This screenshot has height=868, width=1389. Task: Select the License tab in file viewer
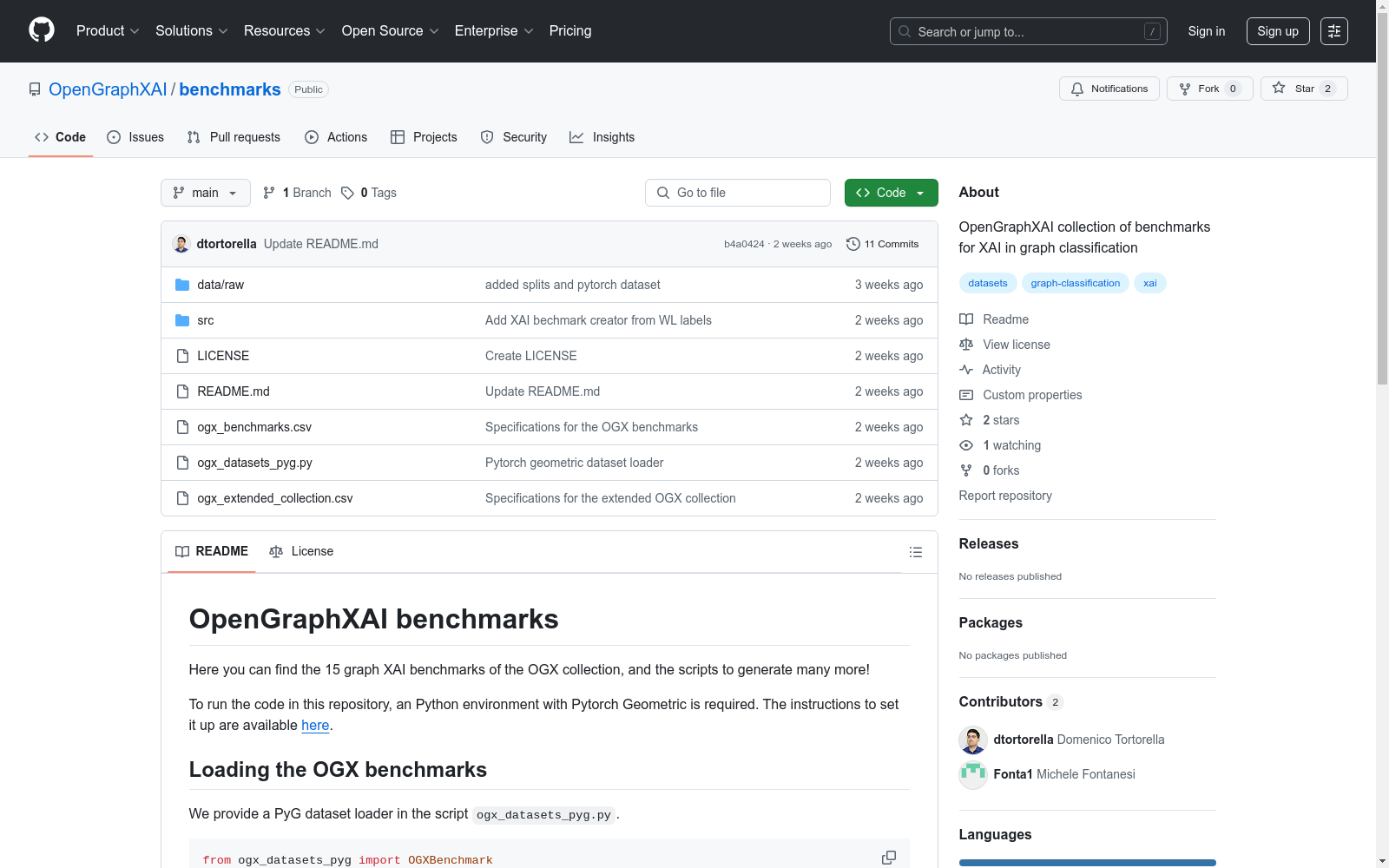301,551
